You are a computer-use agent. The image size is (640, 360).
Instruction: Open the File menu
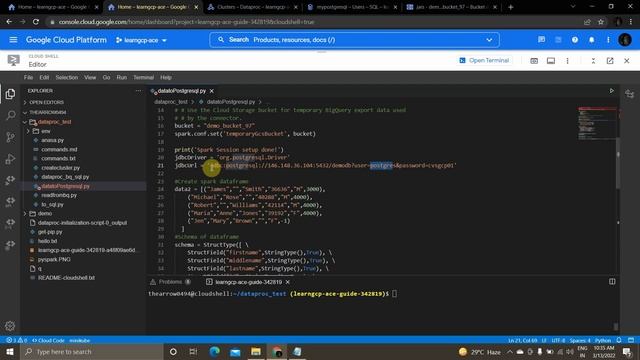pos(28,77)
